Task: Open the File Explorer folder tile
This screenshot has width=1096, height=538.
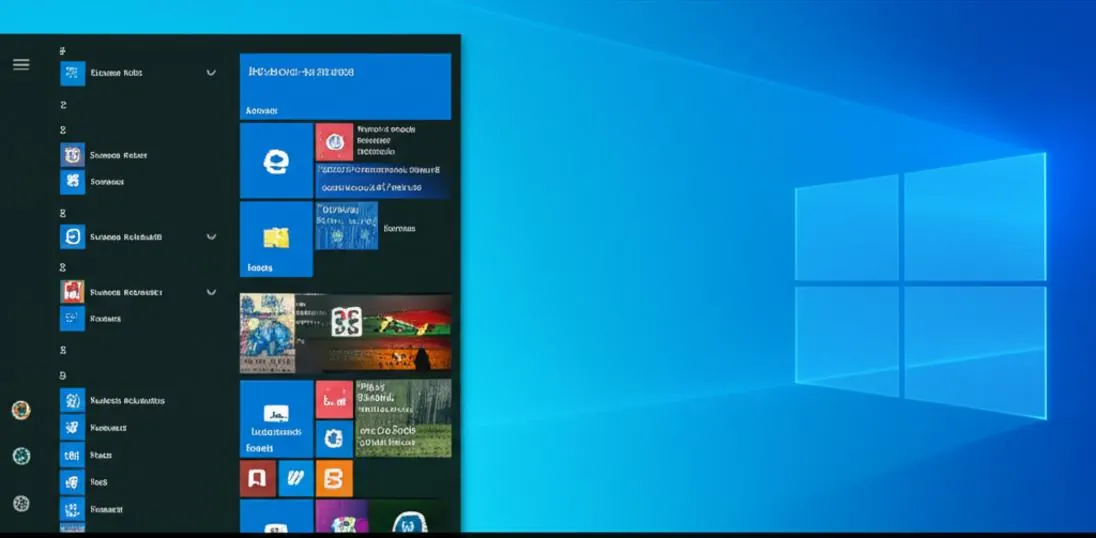Action: 276,239
